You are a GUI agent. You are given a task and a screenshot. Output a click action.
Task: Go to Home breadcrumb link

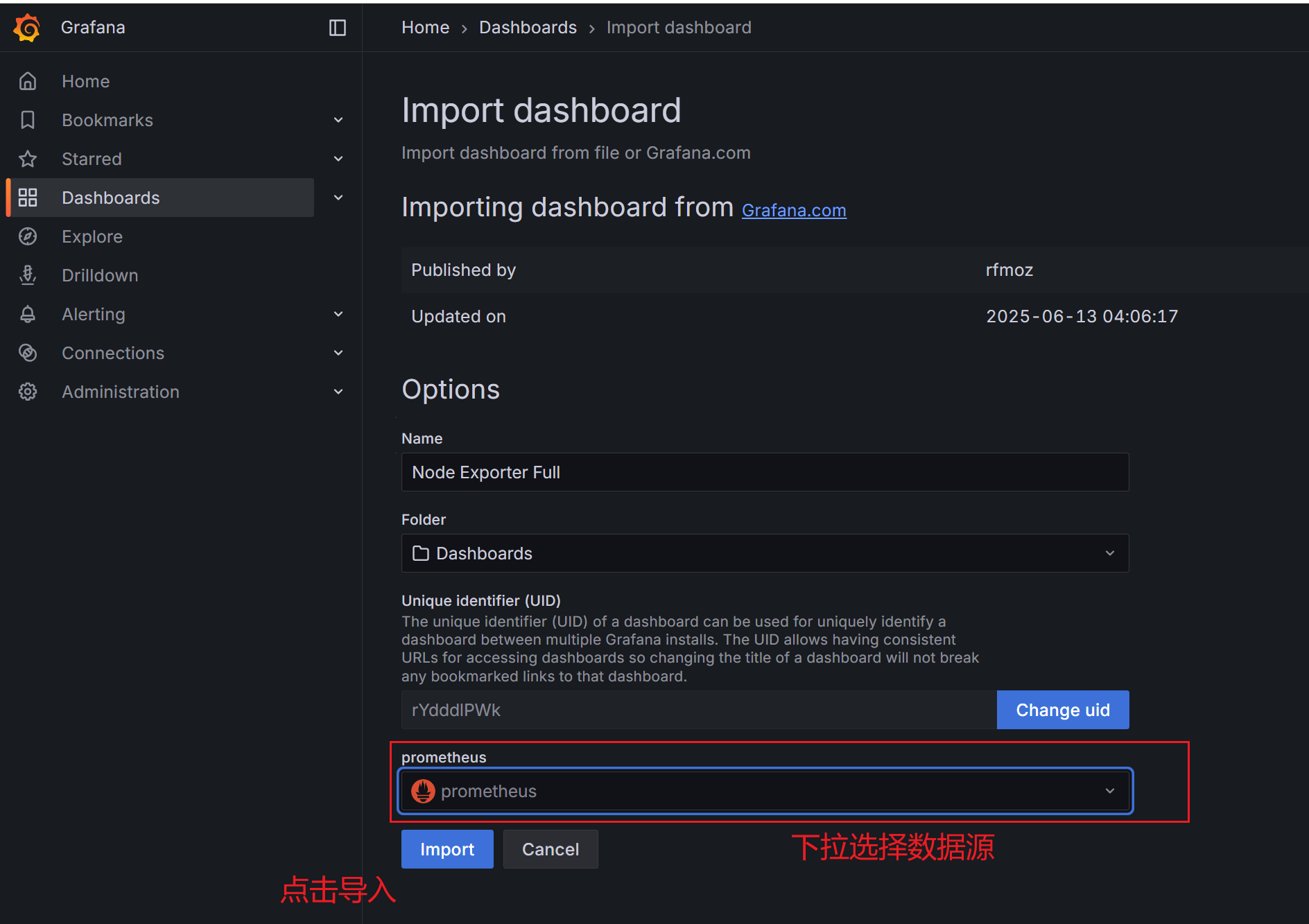tap(426, 28)
